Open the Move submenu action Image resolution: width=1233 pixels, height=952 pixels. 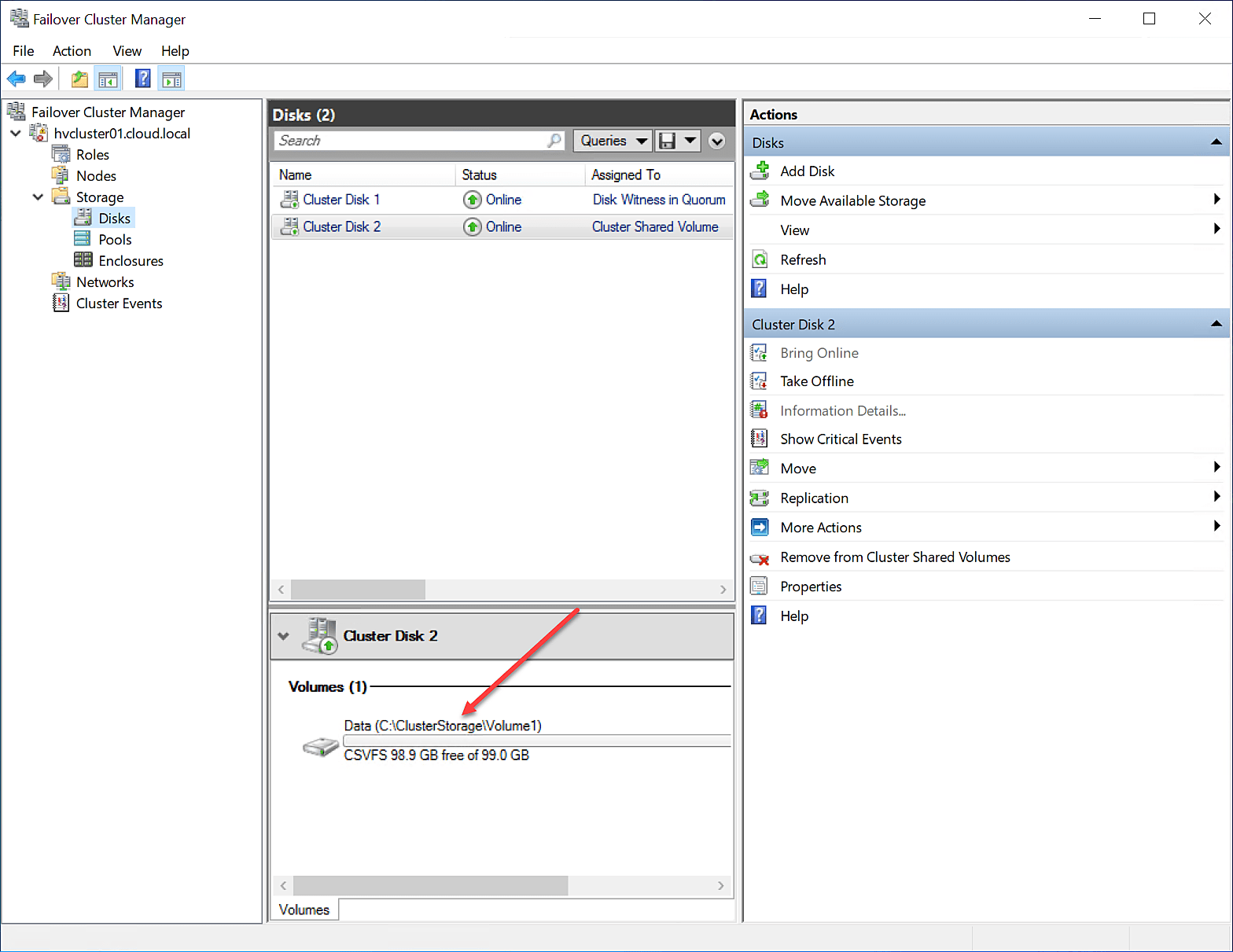987,469
